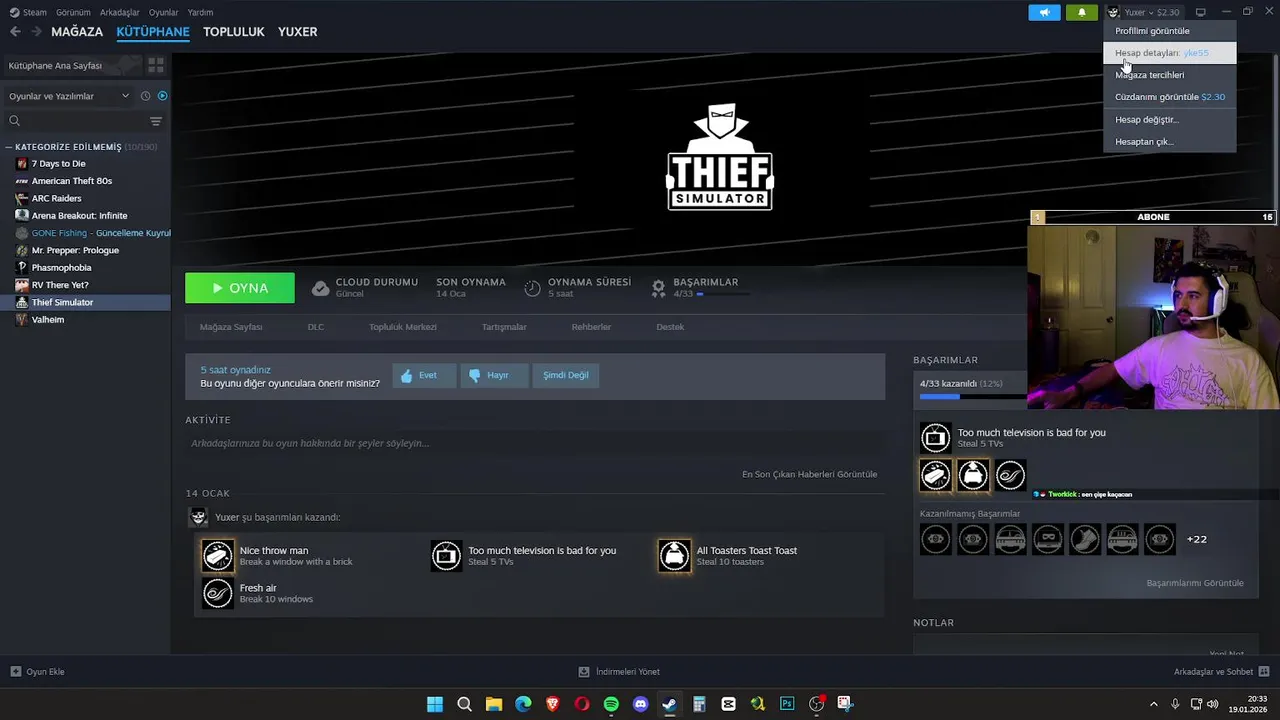Click Oyun Ekle add game button
This screenshot has width=1280, height=720.
[37, 672]
